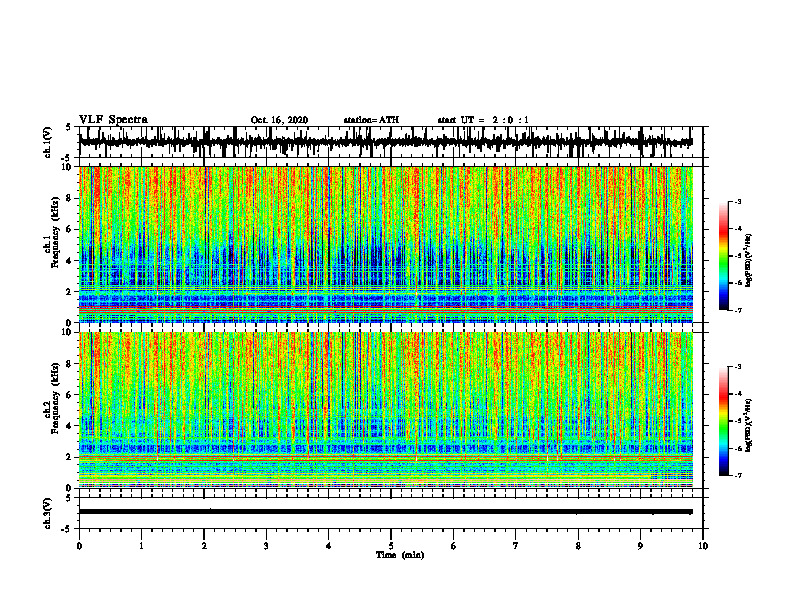Click the "0" tick on the time axis
Image resolution: width=792 pixels, height=612 pixels.
[x=79, y=546]
